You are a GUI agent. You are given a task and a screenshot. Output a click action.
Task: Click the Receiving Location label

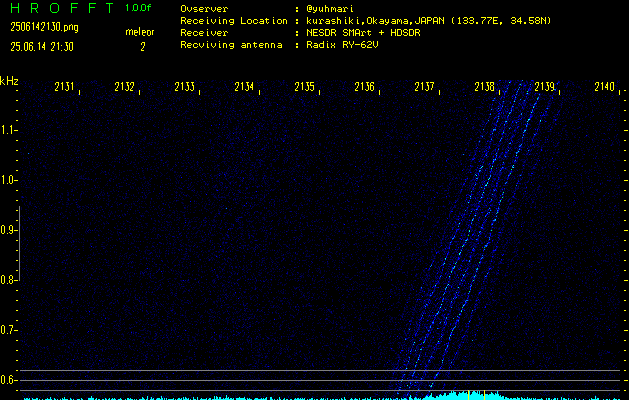(234, 21)
